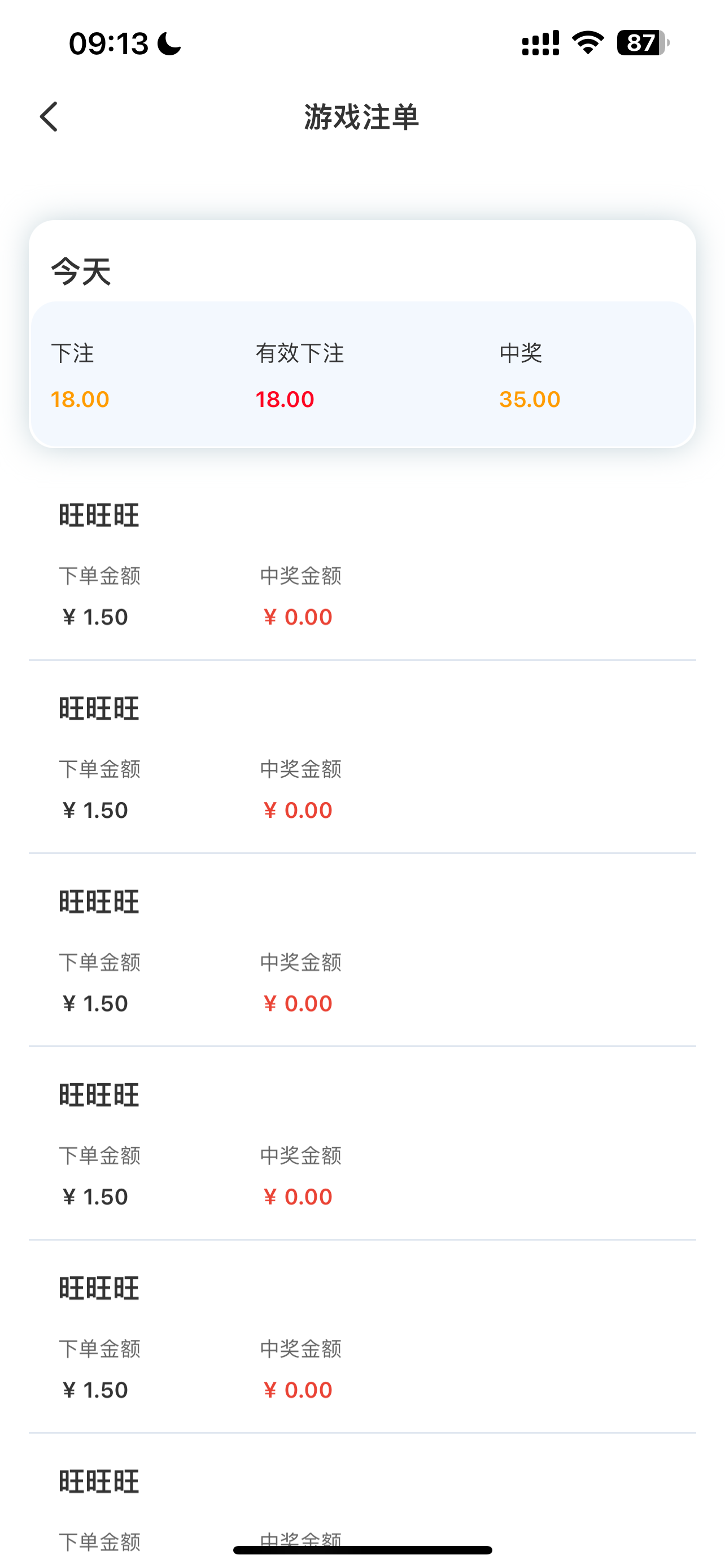Tap the 09:13 clock in status bar
725x1568 pixels.
point(108,44)
